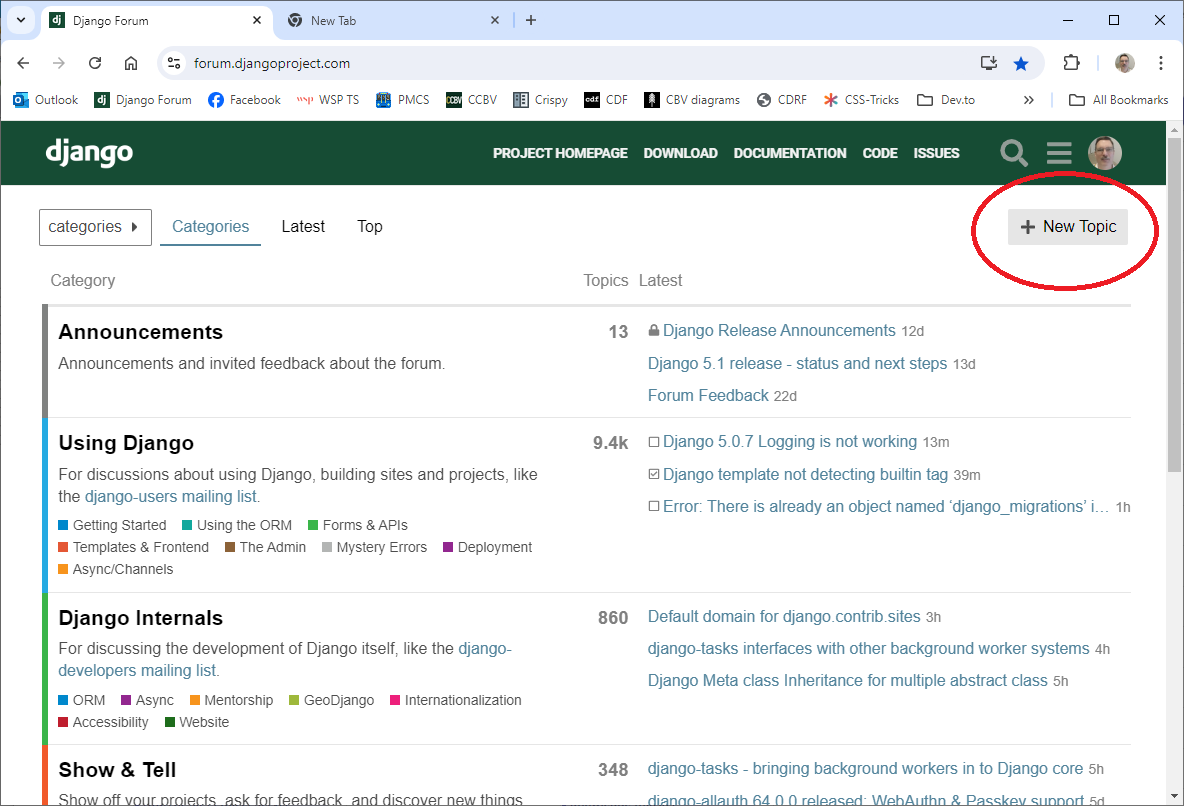This screenshot has height=806, width=1184.
Task: Open Forum Feedback topic
Action: [x=708, y=396]
